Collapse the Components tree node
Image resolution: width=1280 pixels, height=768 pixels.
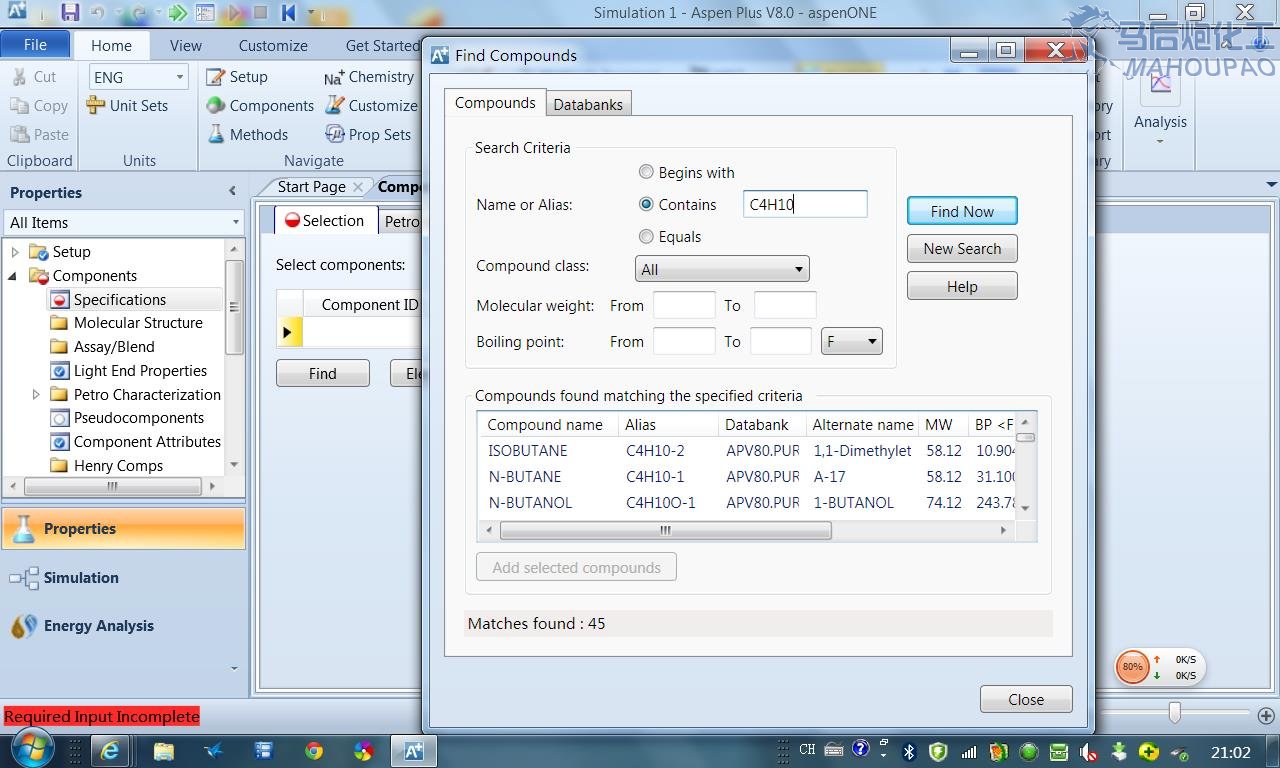[x=14, y=276]
